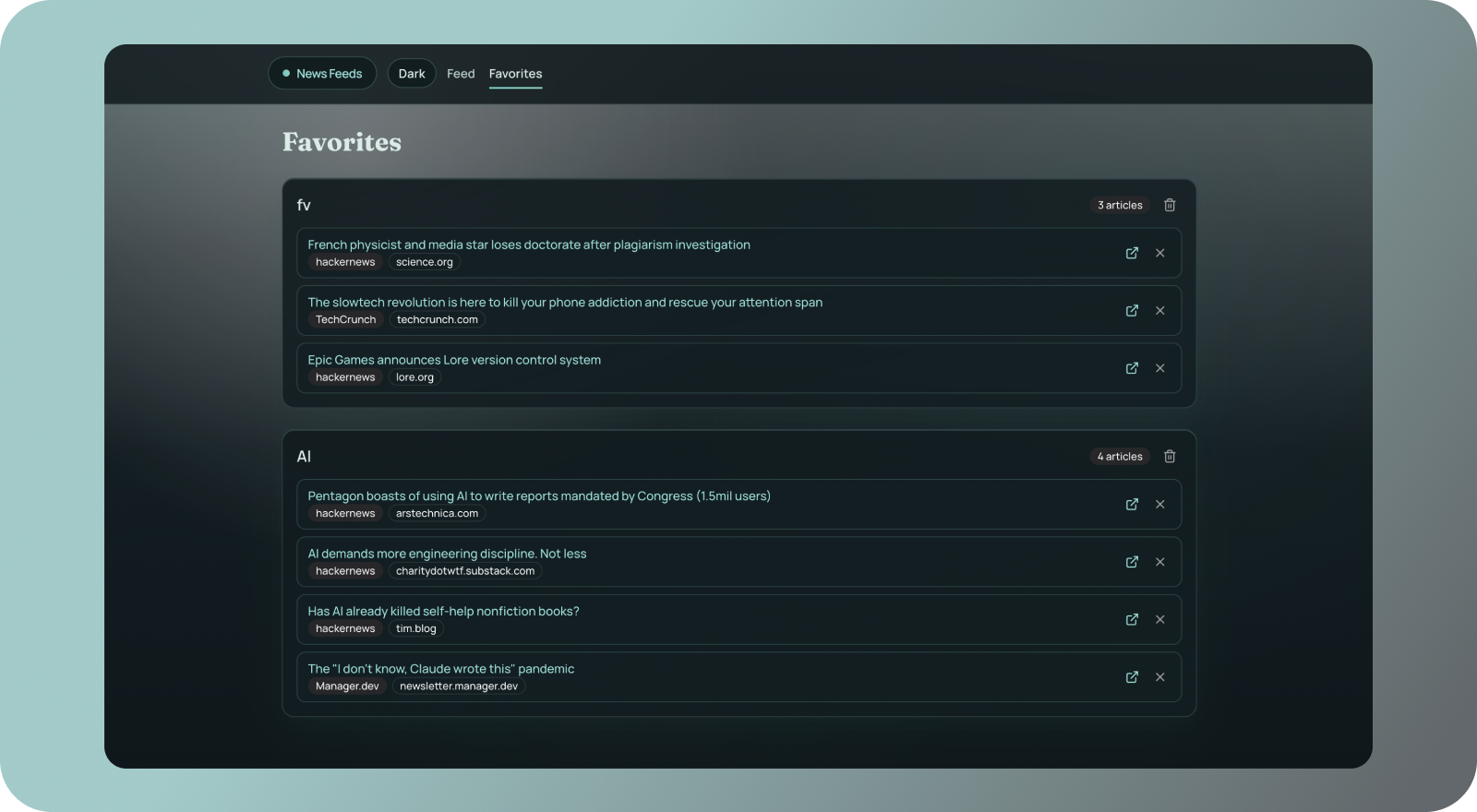Viewport: 1477px width, 812px height.
Task: Open Epic Games announces Lore article title
Action: [454, 360]
